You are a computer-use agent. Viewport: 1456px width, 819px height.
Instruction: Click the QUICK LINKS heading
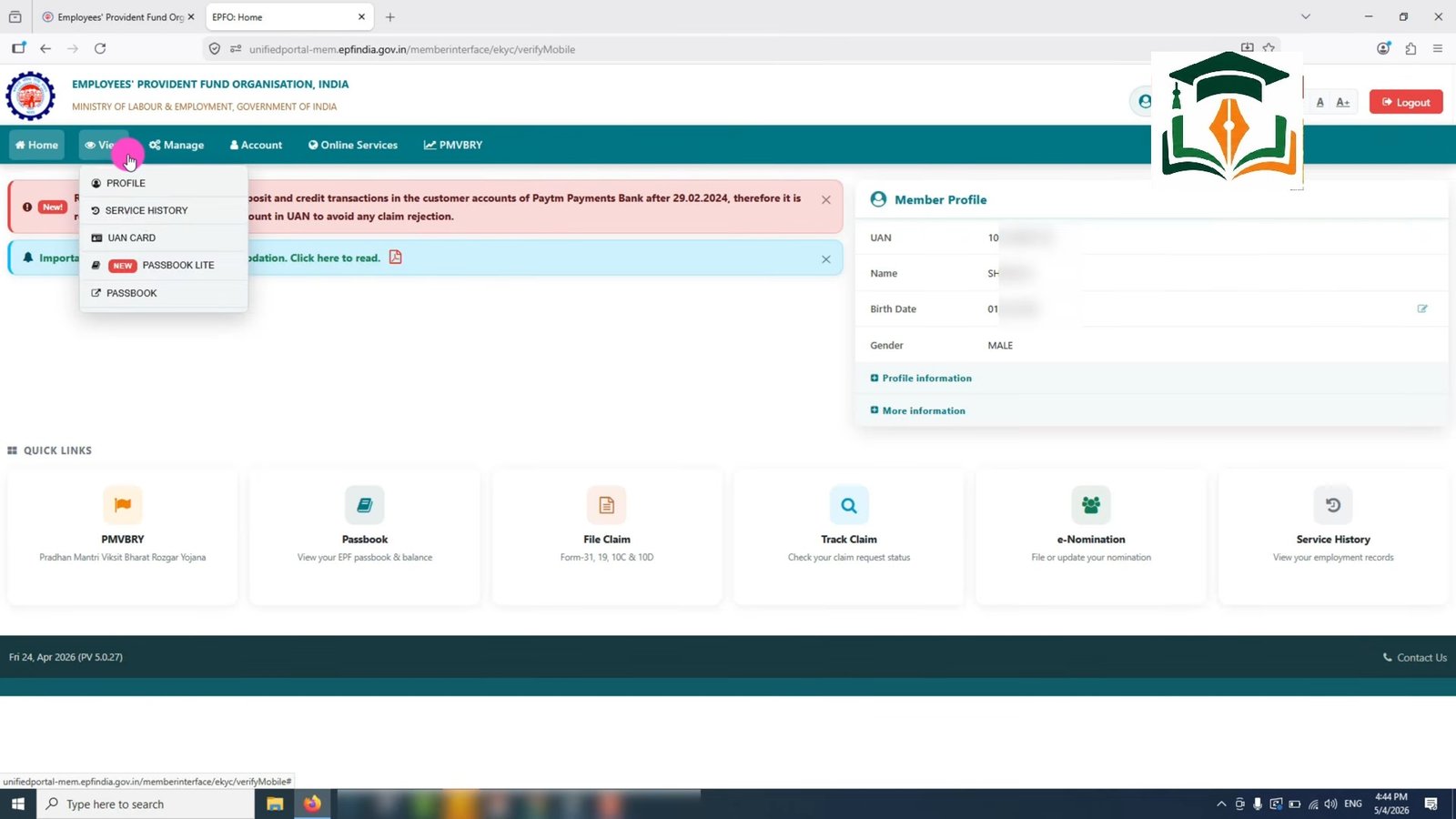(57, 450)
